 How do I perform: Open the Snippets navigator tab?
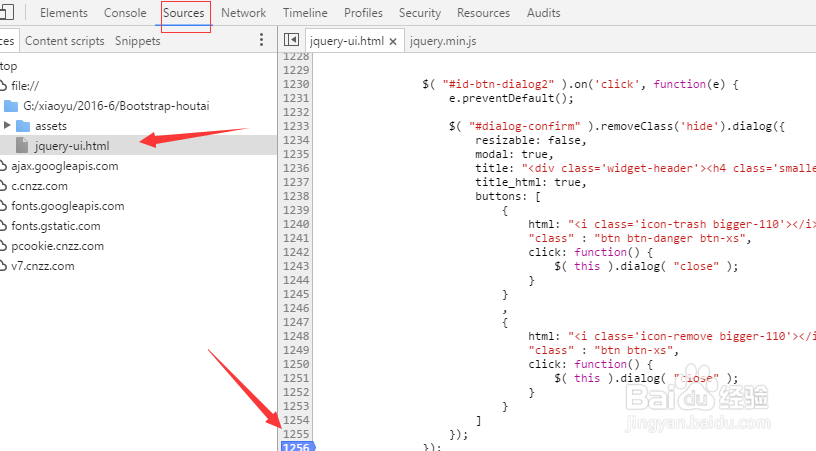coord(137,41)
